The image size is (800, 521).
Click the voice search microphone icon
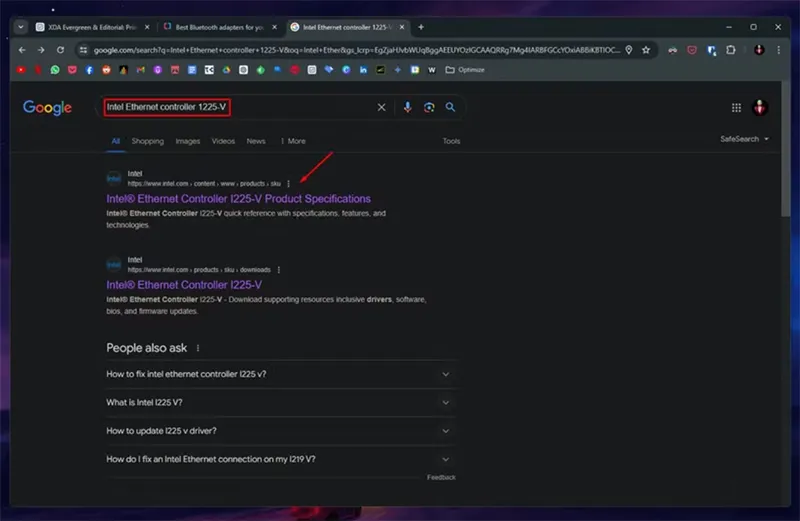(407, 107)
